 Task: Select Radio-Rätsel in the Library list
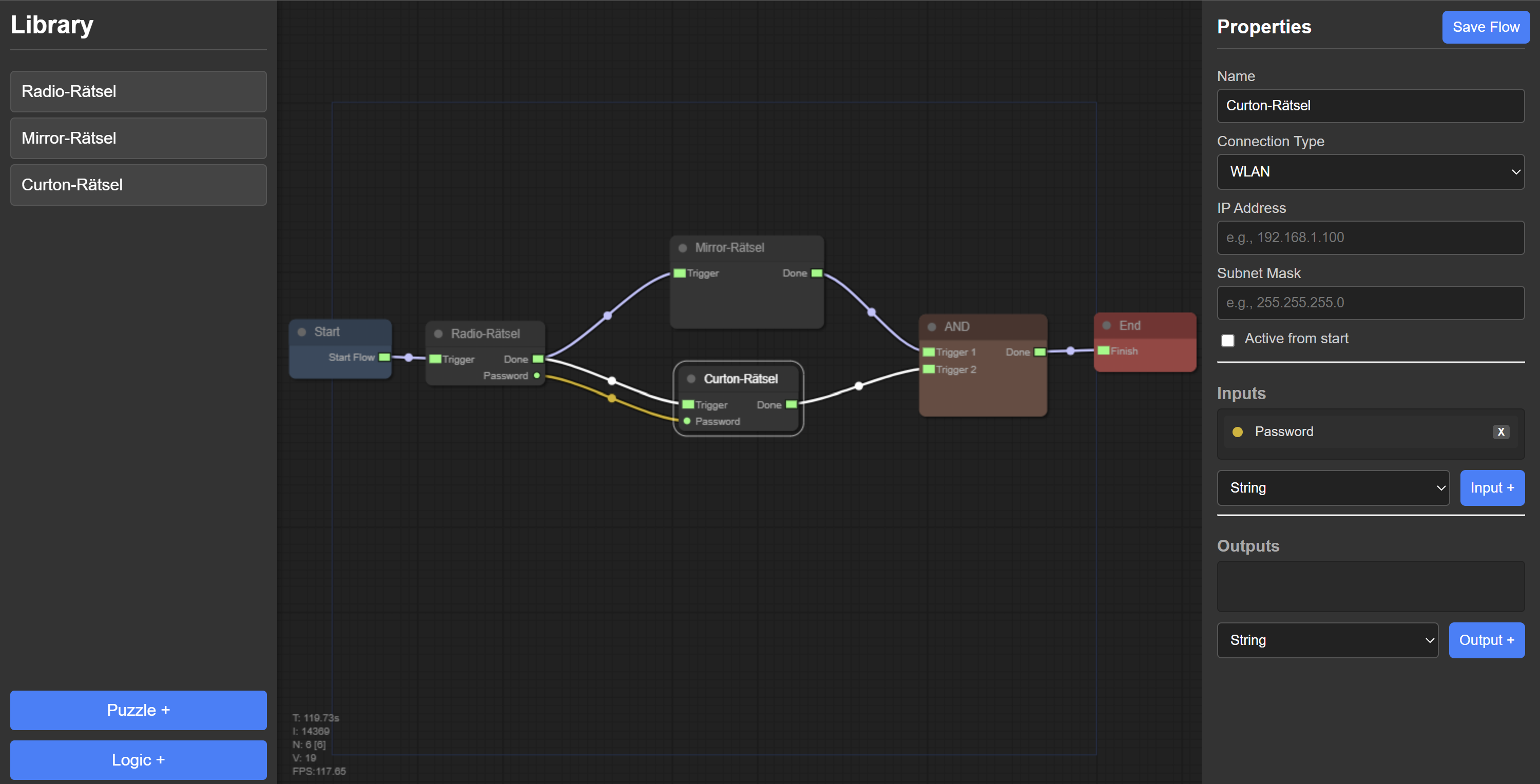[138, 91]
